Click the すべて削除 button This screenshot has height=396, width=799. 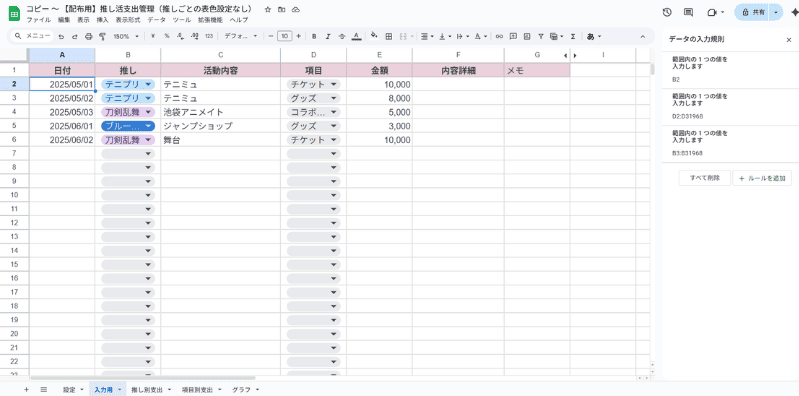click(705, 178)
